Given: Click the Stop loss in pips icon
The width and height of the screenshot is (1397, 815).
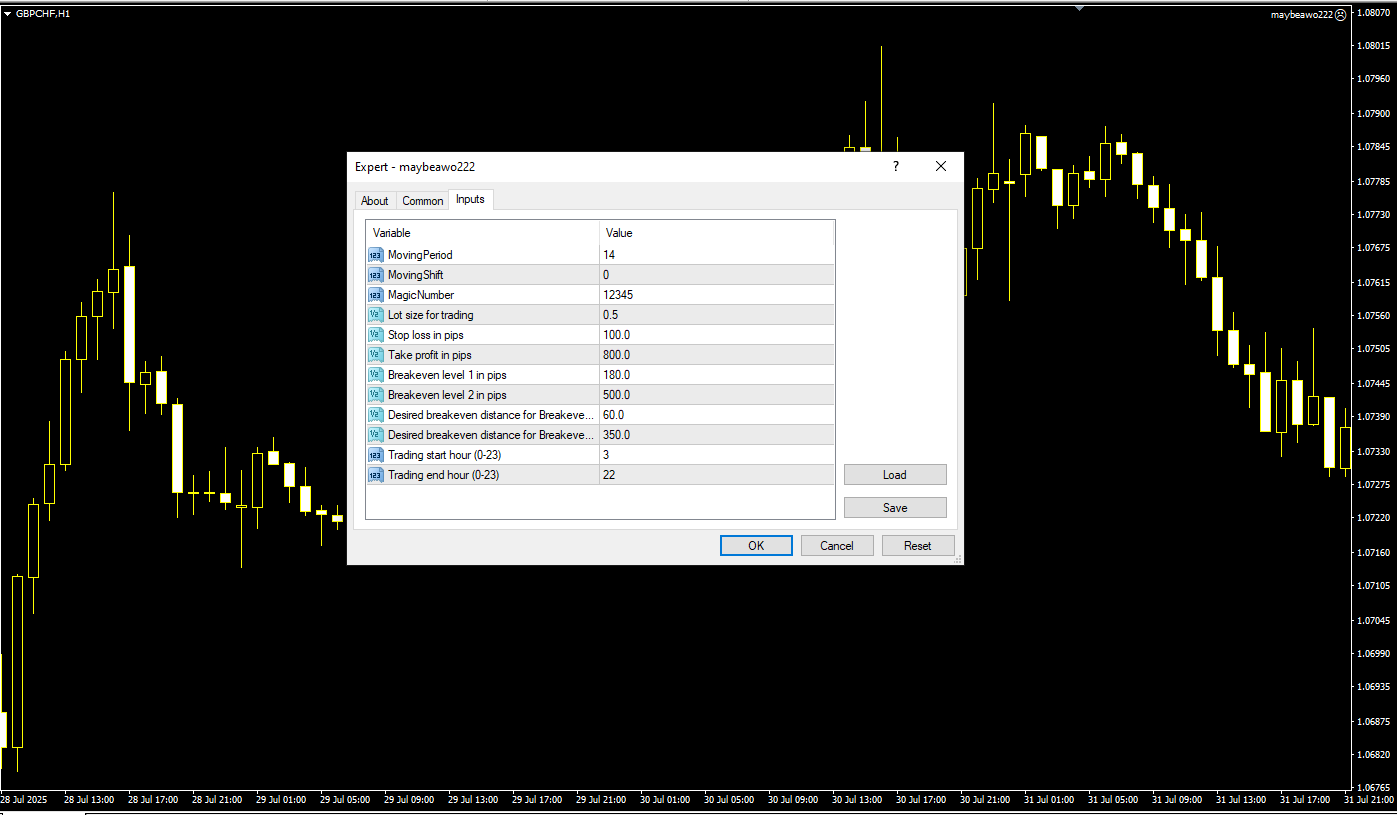Looking at the screenshot, I should tap(375, 335).
